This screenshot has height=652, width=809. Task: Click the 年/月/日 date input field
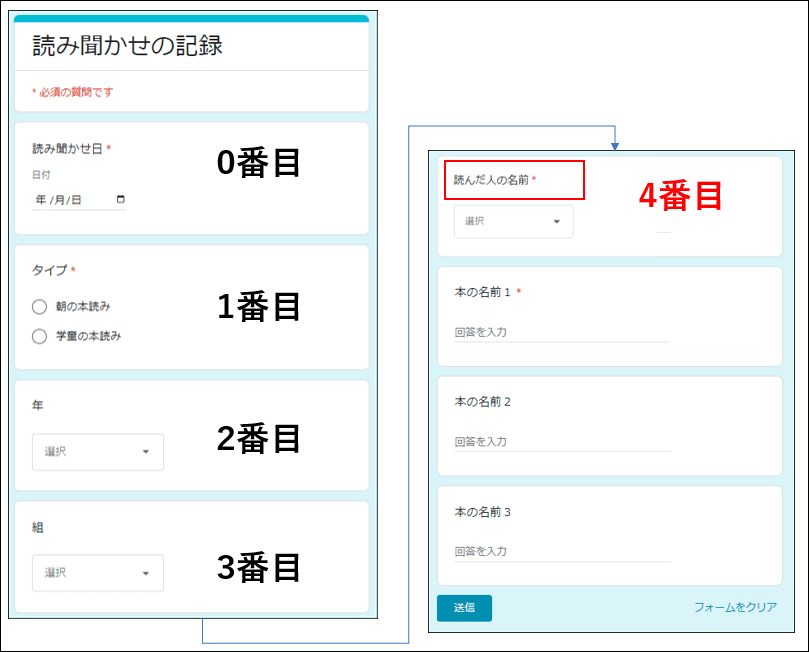[78, 200]
